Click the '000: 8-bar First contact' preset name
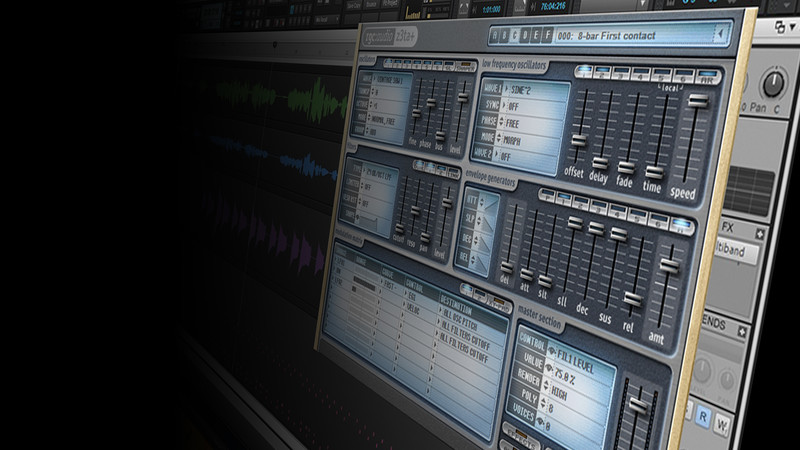 click(606, 36)
